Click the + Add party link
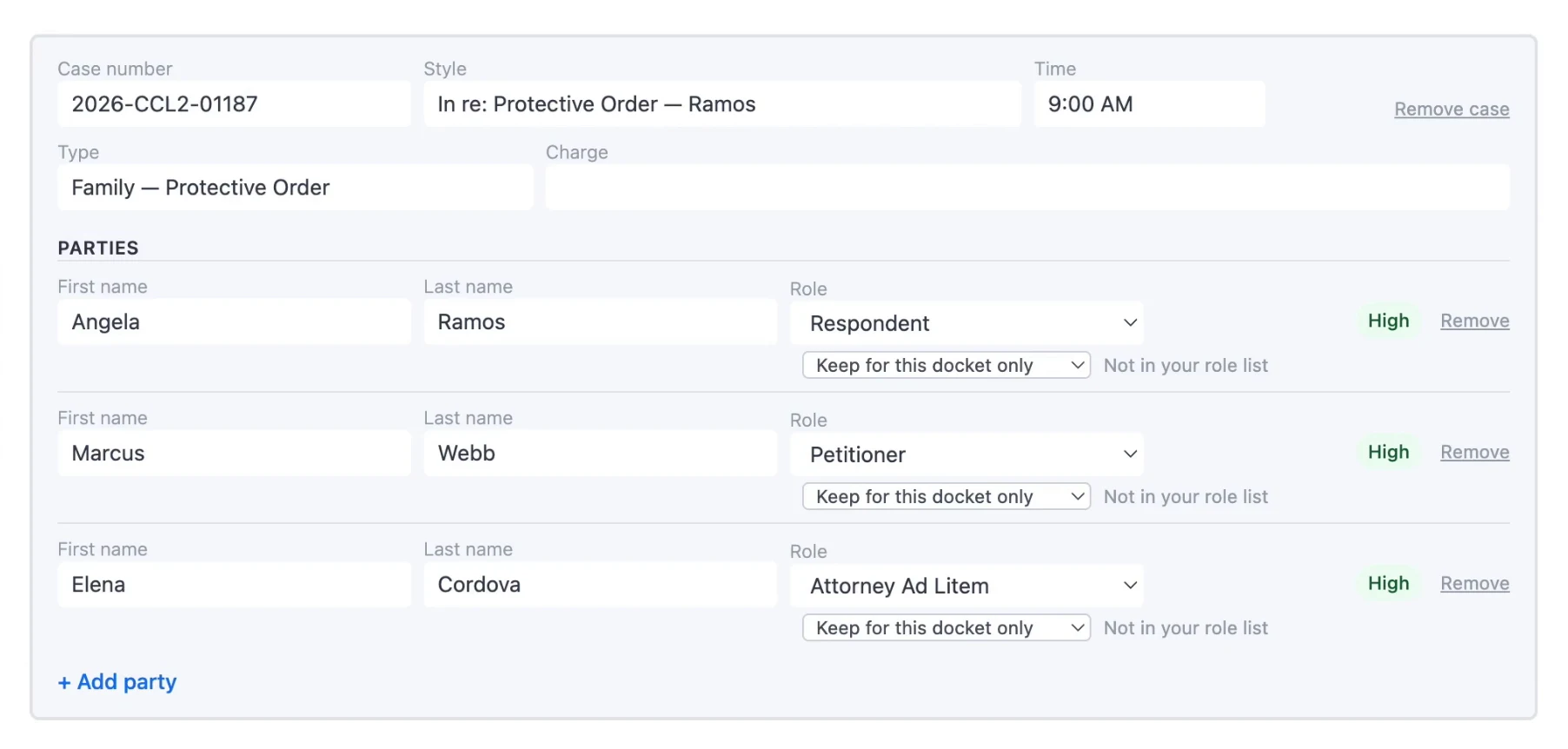1568x749 pixels. [117, 682]
